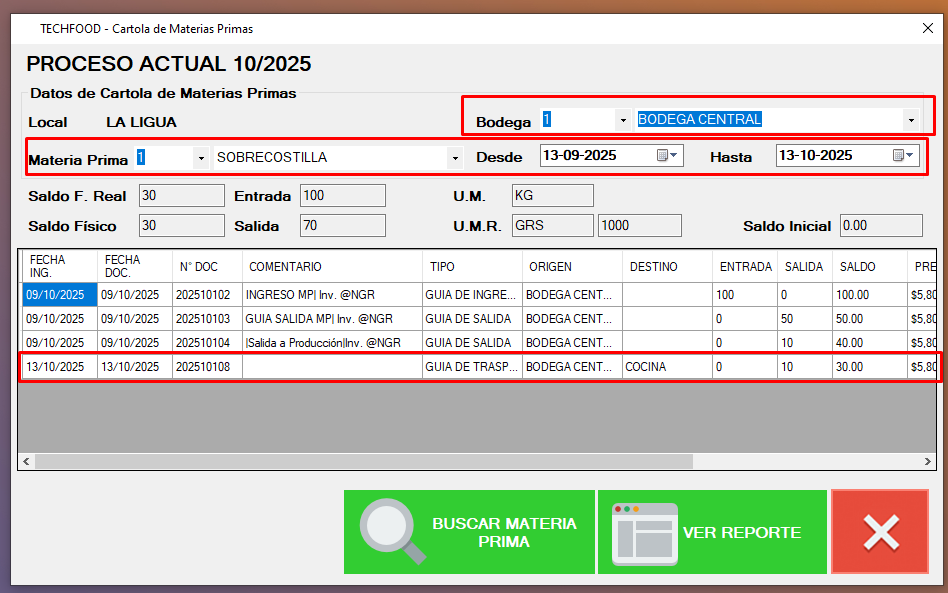This screenshot has width=948, height=593.
Task: Expand the BODEGA CENTRAL name dropdown
Action: [911, 120]
